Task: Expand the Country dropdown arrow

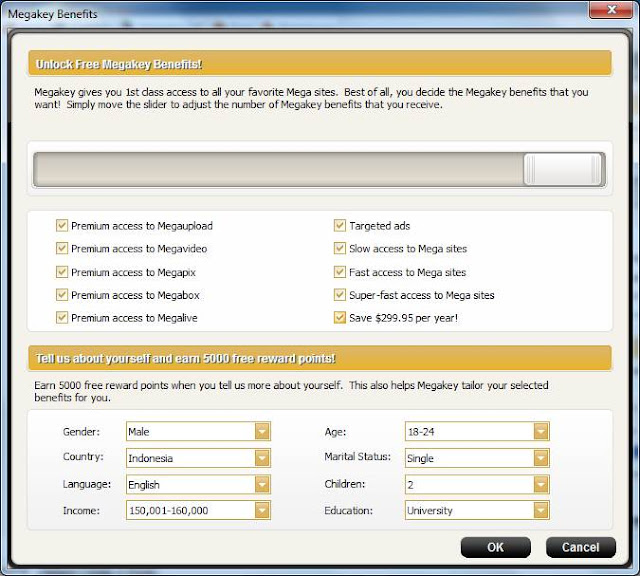Action: [x=262, y=458]
